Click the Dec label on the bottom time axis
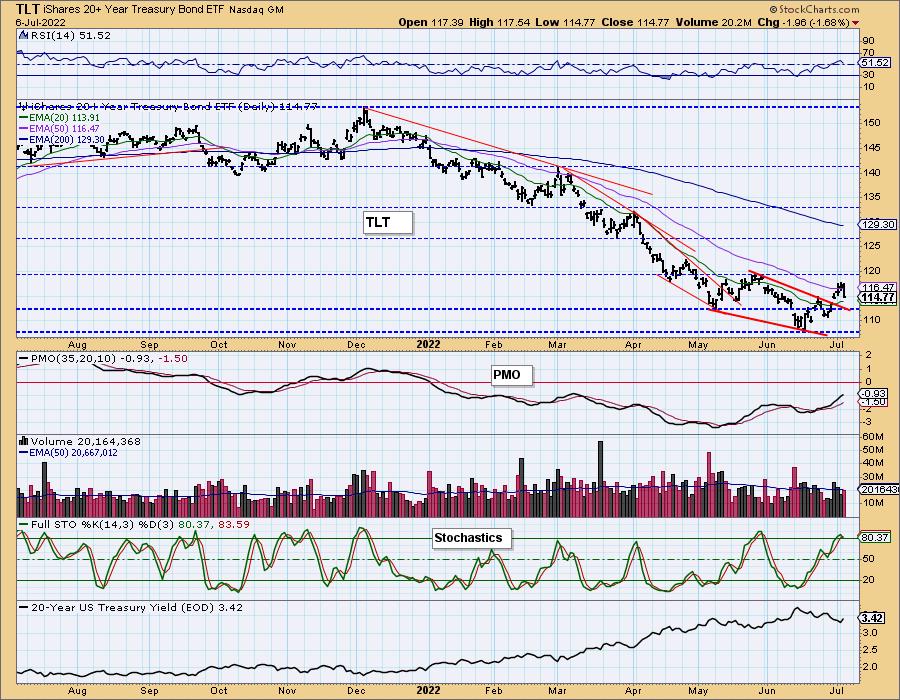900x700 pixels. click(x=356, y=691)
